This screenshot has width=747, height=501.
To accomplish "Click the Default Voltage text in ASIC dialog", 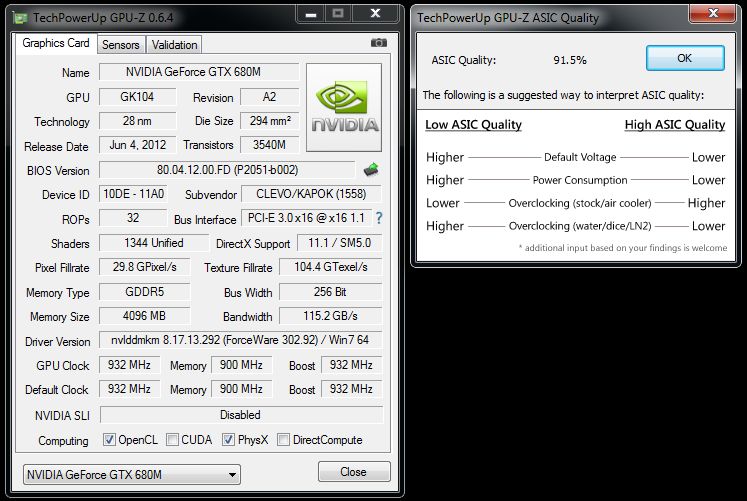I will [x=580, y=157].
